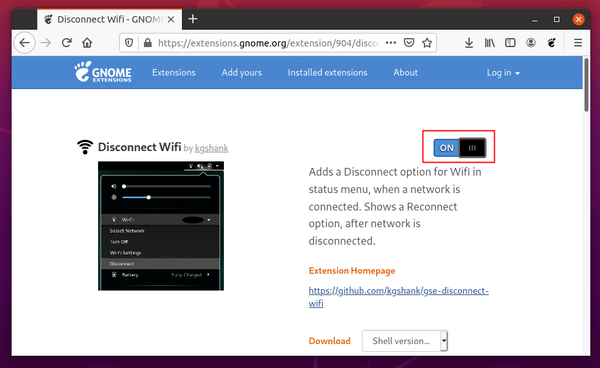Click the Disconnect Wifi wifi icon
The height and width of the screenshot is (368, 600).
coord(85,147)
